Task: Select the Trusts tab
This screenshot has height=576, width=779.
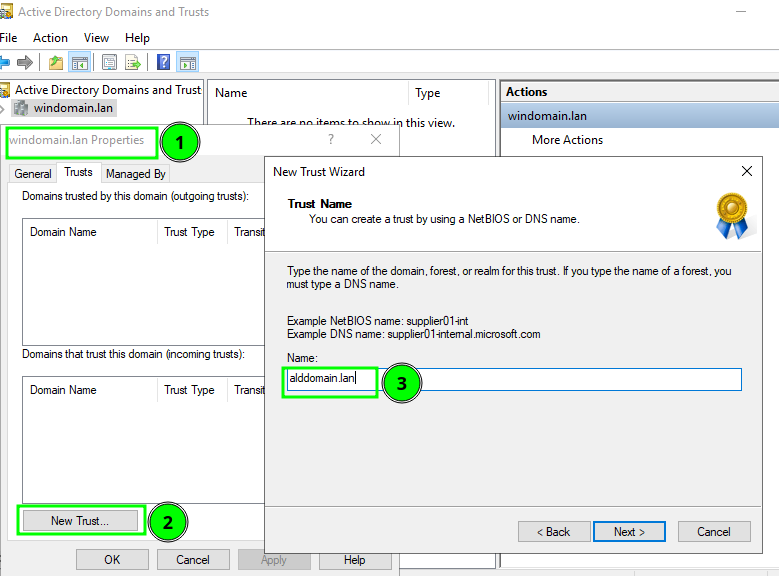Action: point(78,172)
